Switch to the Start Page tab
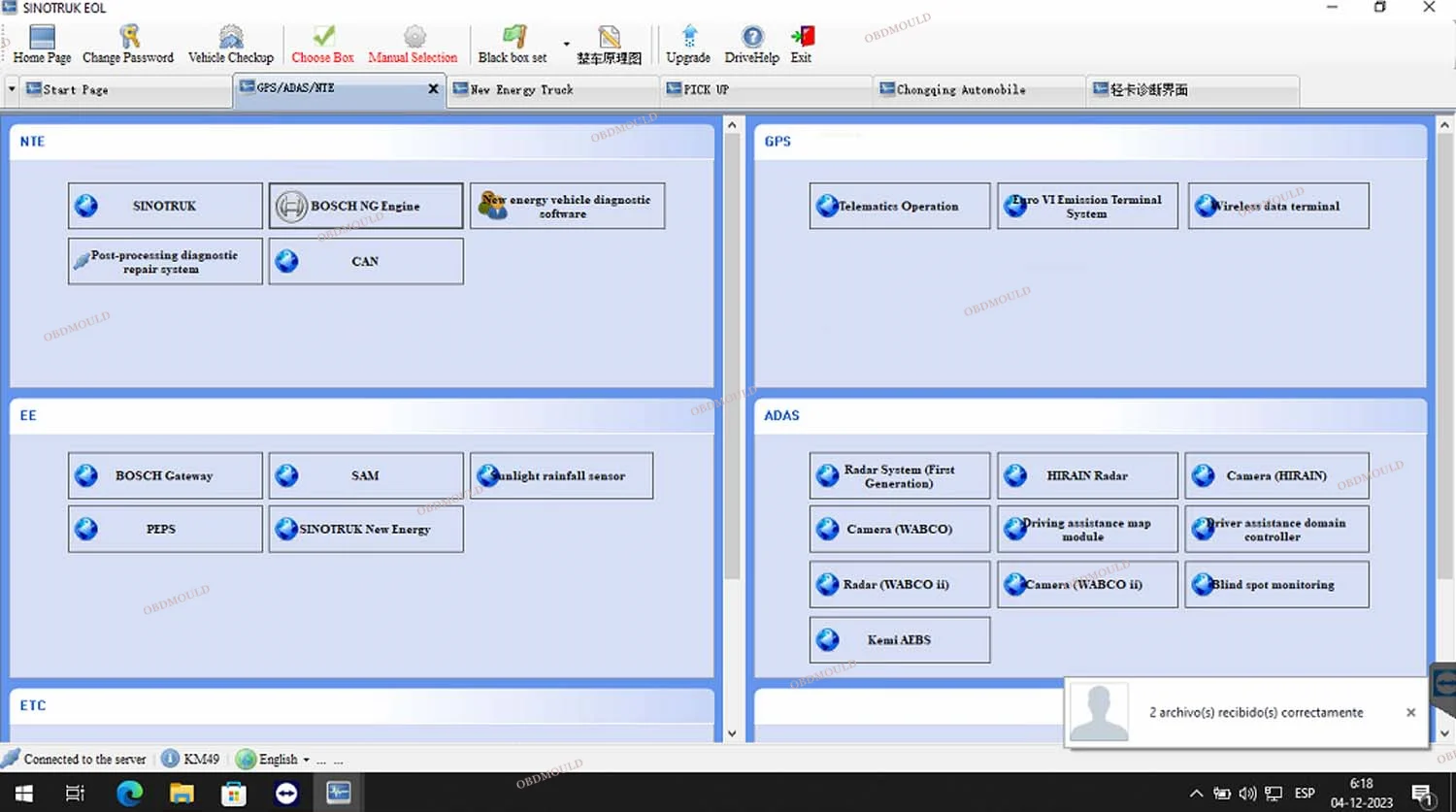Image resolution: width=1456 pixels, height=812 pixels. (126, 90)
